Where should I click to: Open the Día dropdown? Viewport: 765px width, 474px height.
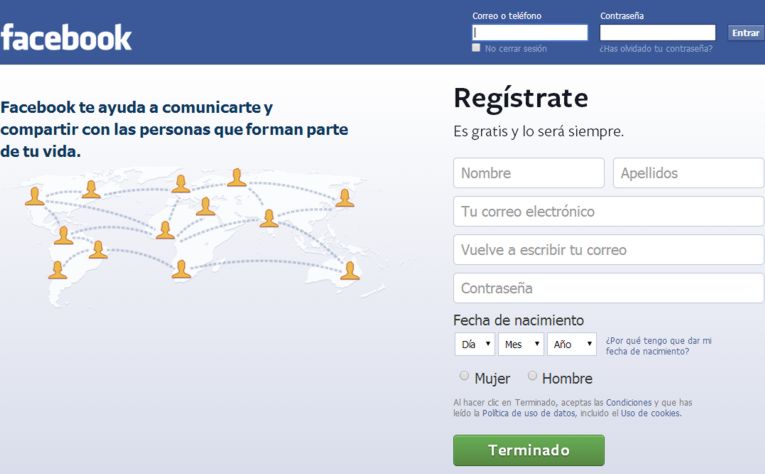475,344
